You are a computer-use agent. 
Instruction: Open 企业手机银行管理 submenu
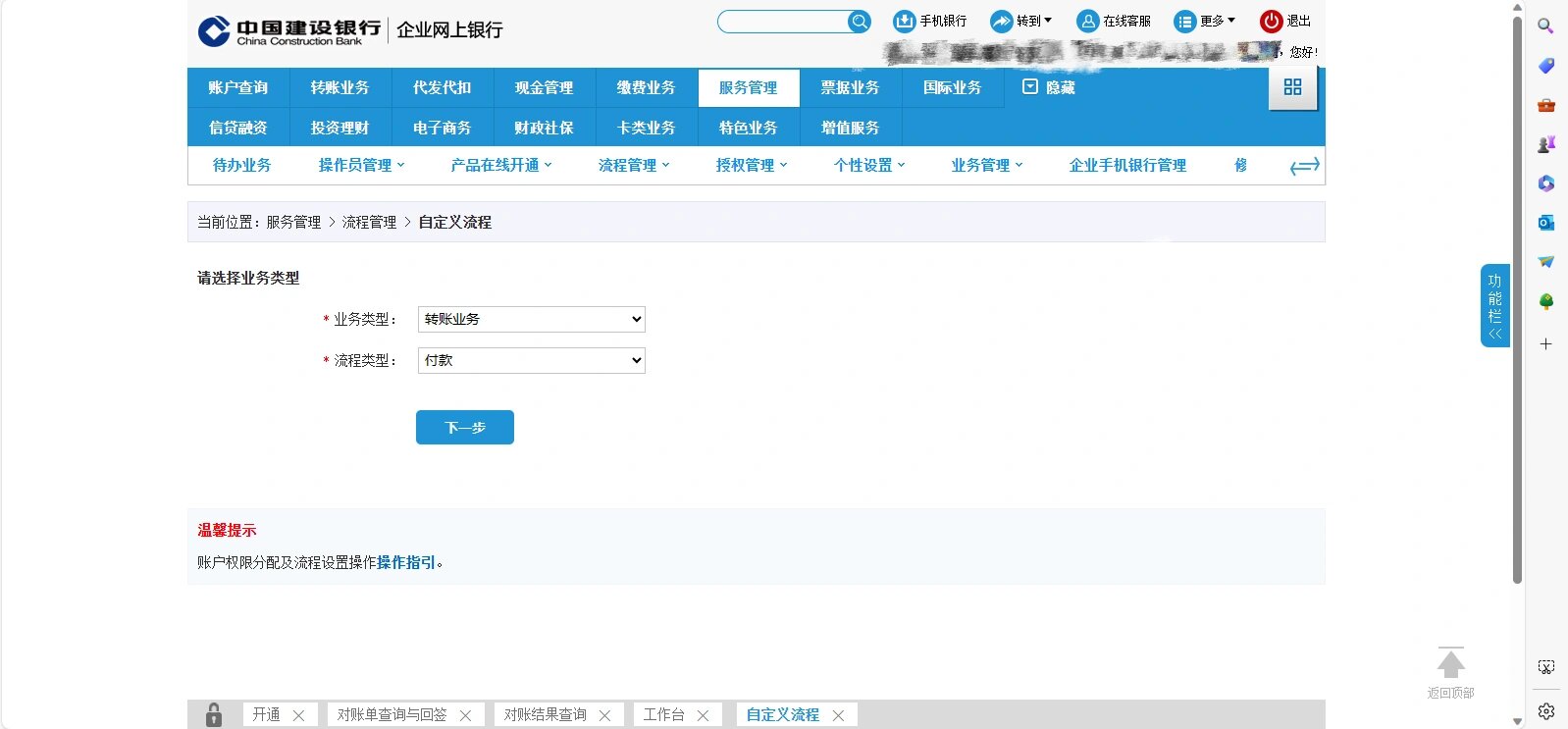point(1127,165)
